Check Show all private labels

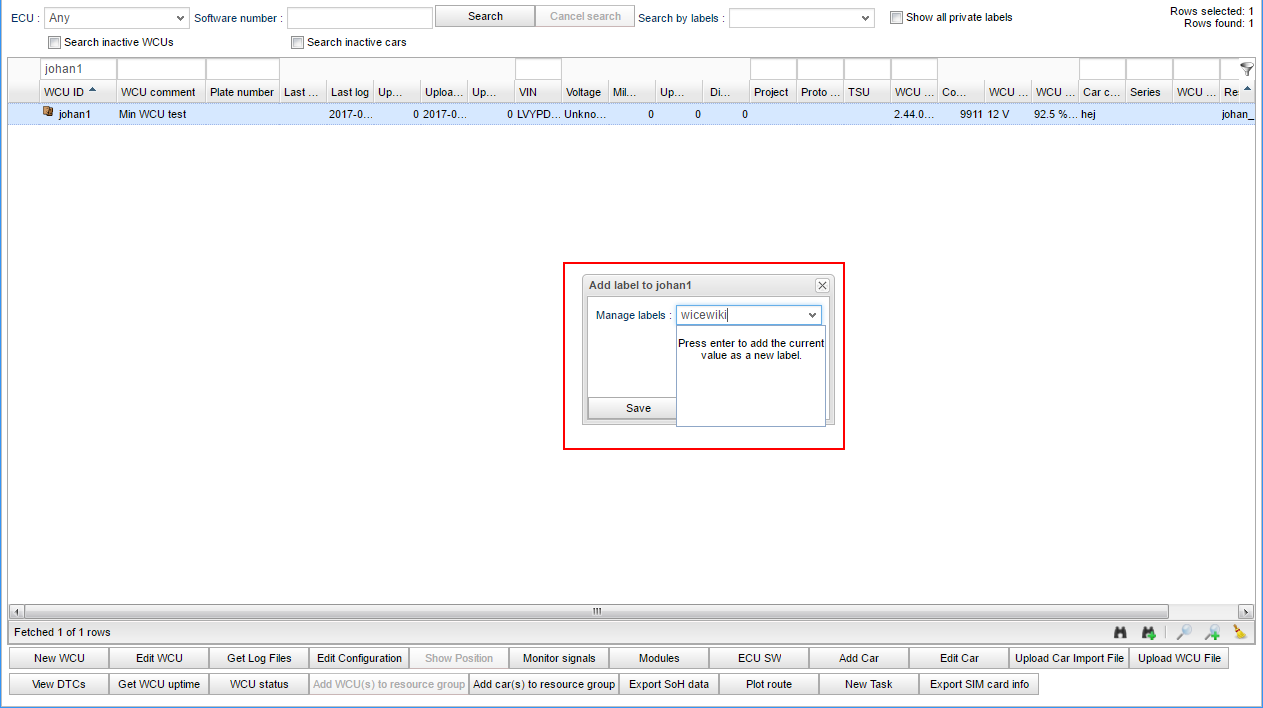(x=897, y=17)
